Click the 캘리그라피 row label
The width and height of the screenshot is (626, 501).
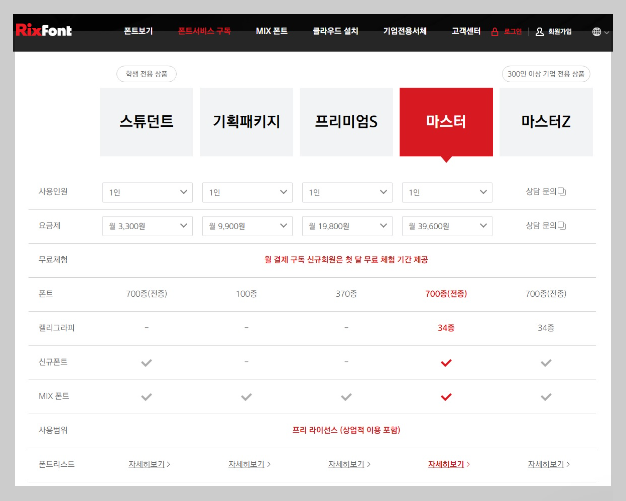[x=56, y=328]
